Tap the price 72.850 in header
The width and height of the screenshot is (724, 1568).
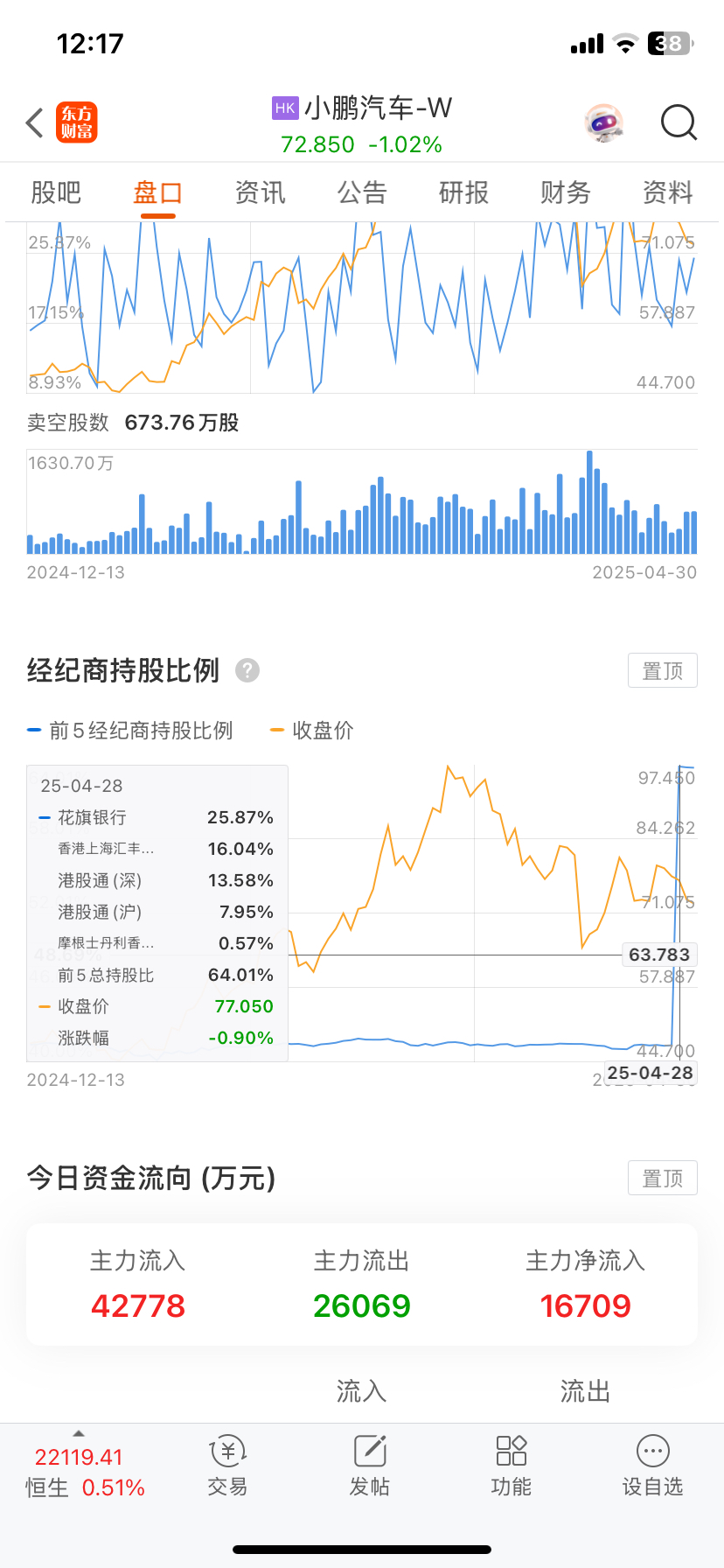[317, 144]
